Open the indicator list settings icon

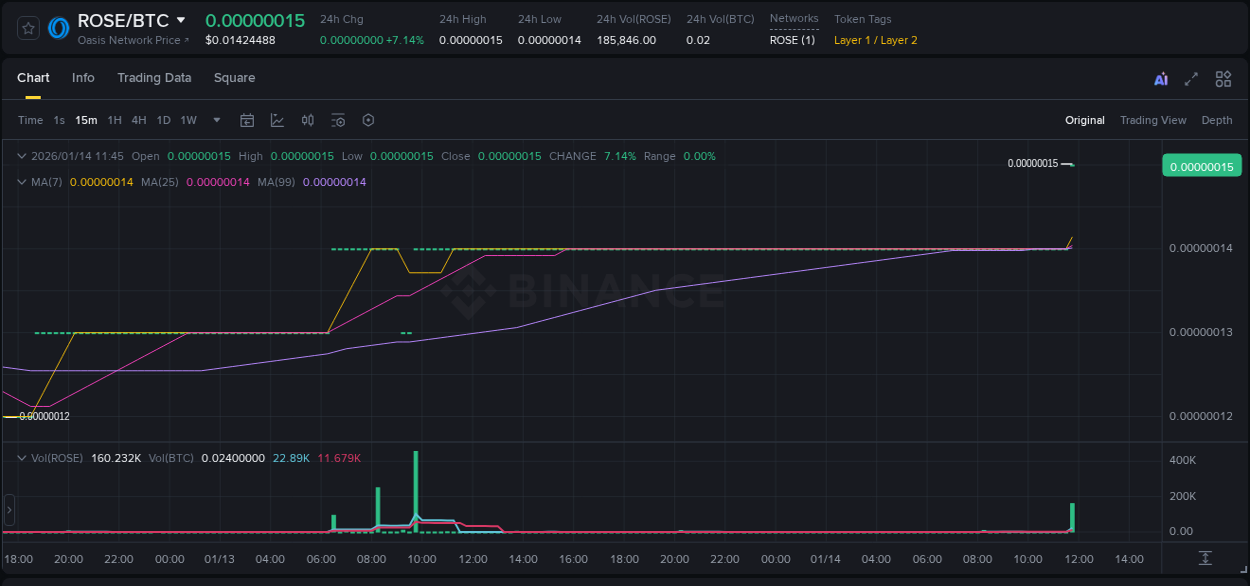[337, 120]
